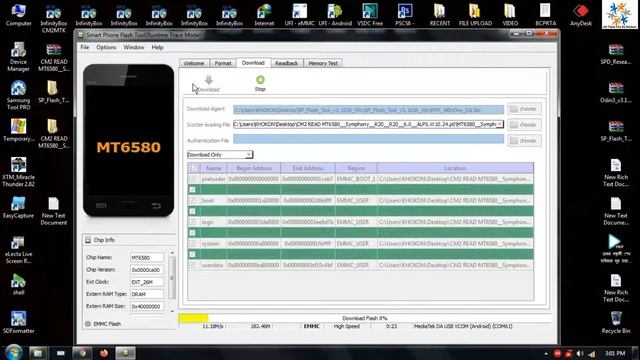Open the SPD_Resea archive icon
This screenshot has width=640, height=360.
click(616, 53)
